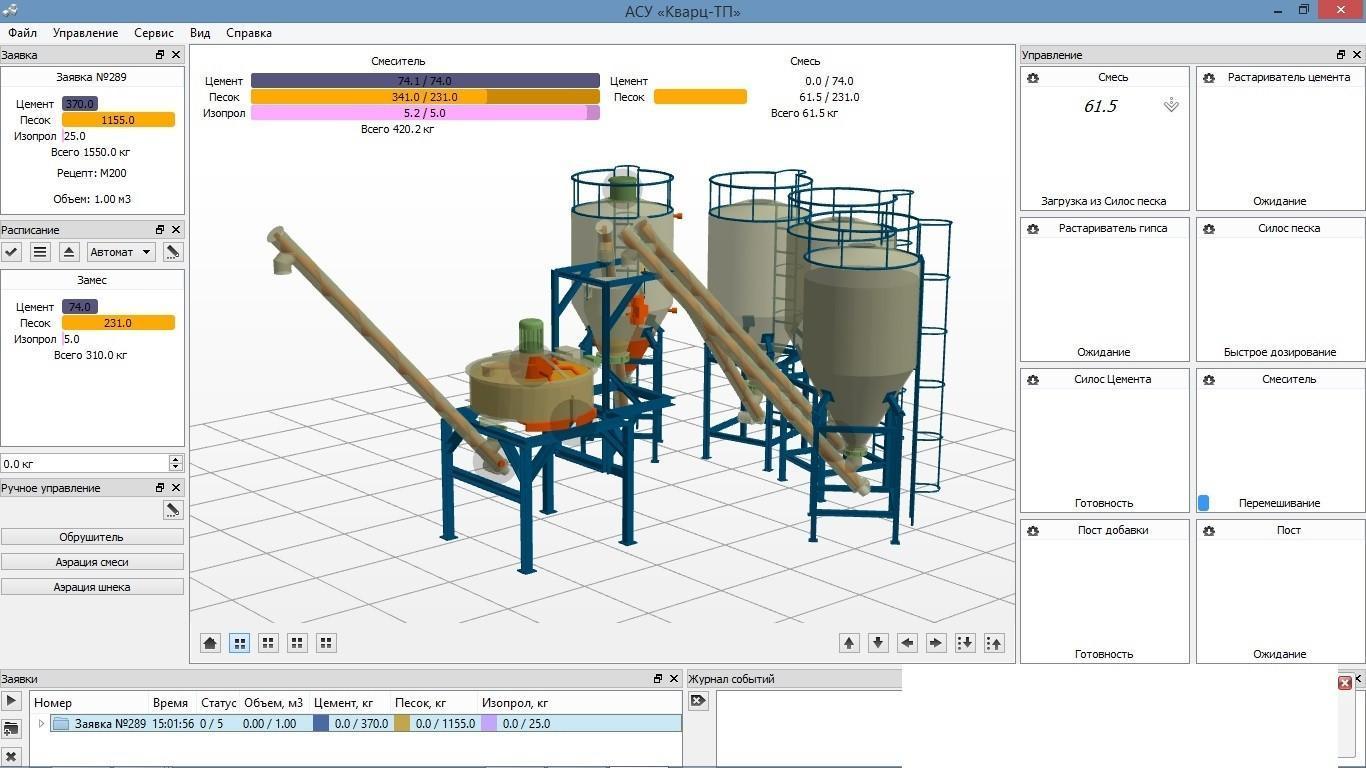1366x768 pixels.
Task: Click the home view icon under 3D scene
Action: [210, 643]
